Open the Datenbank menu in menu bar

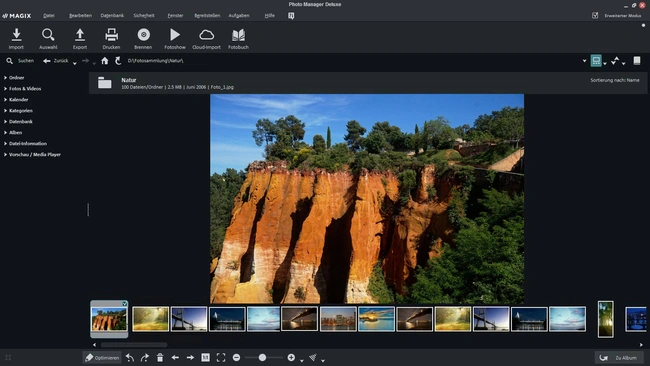(112, 16)
